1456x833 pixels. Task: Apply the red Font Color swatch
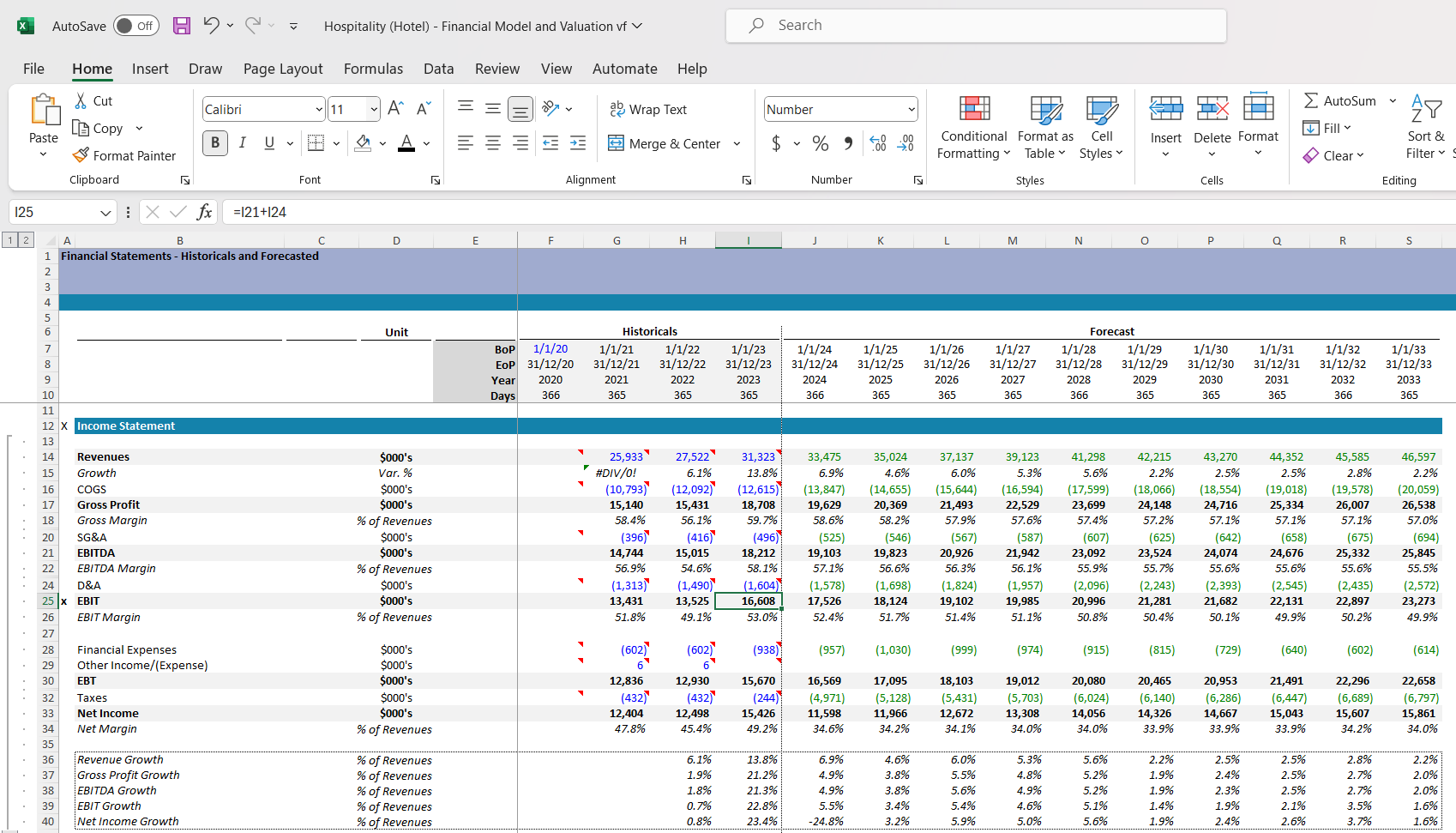point(406,143)
